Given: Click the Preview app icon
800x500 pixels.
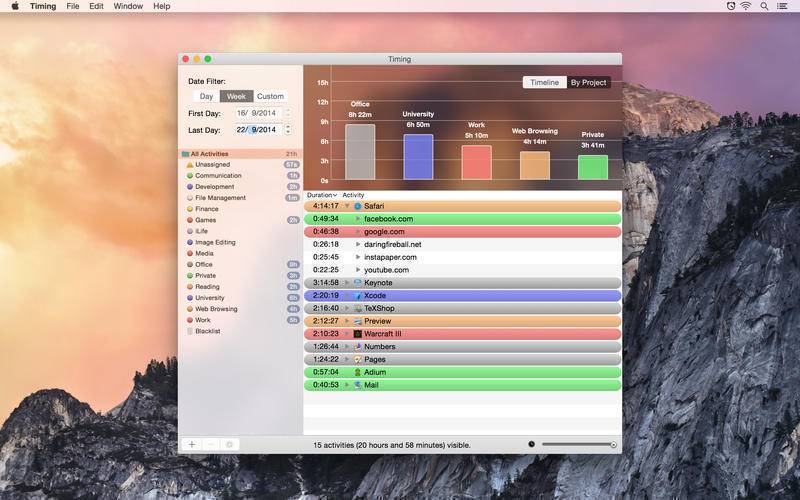Looking at the screenshot, I should pos(358,321).
